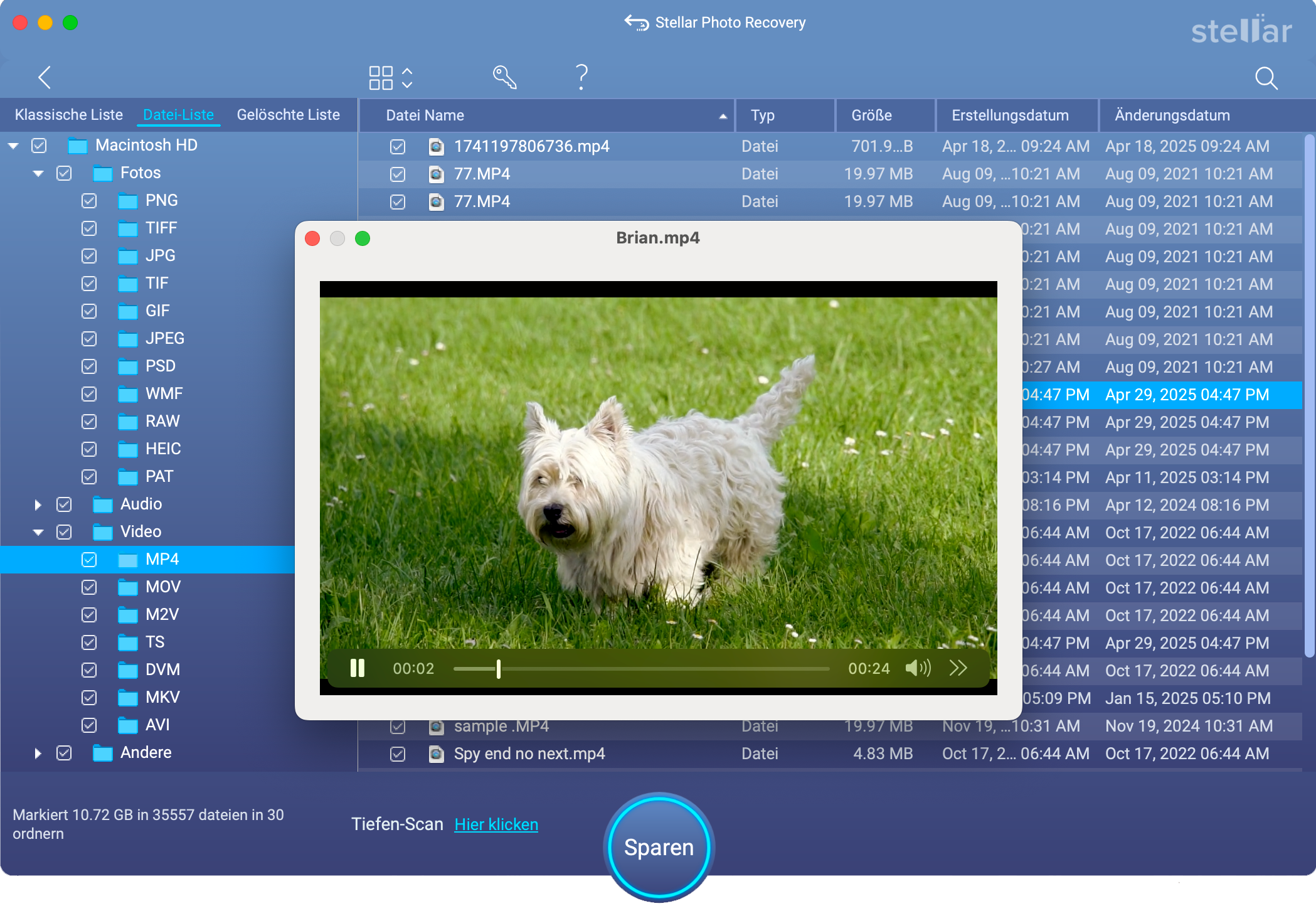Click file icon of Spy end no next.mp4
The height and width of the screenshot is (906, 1316).
click(x=436, y=754)
